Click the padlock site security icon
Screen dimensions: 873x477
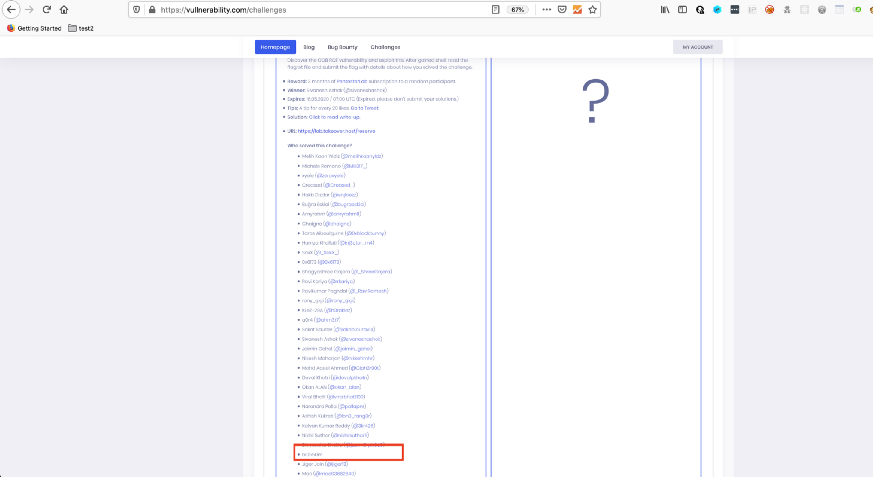click(x=149, y=9)
